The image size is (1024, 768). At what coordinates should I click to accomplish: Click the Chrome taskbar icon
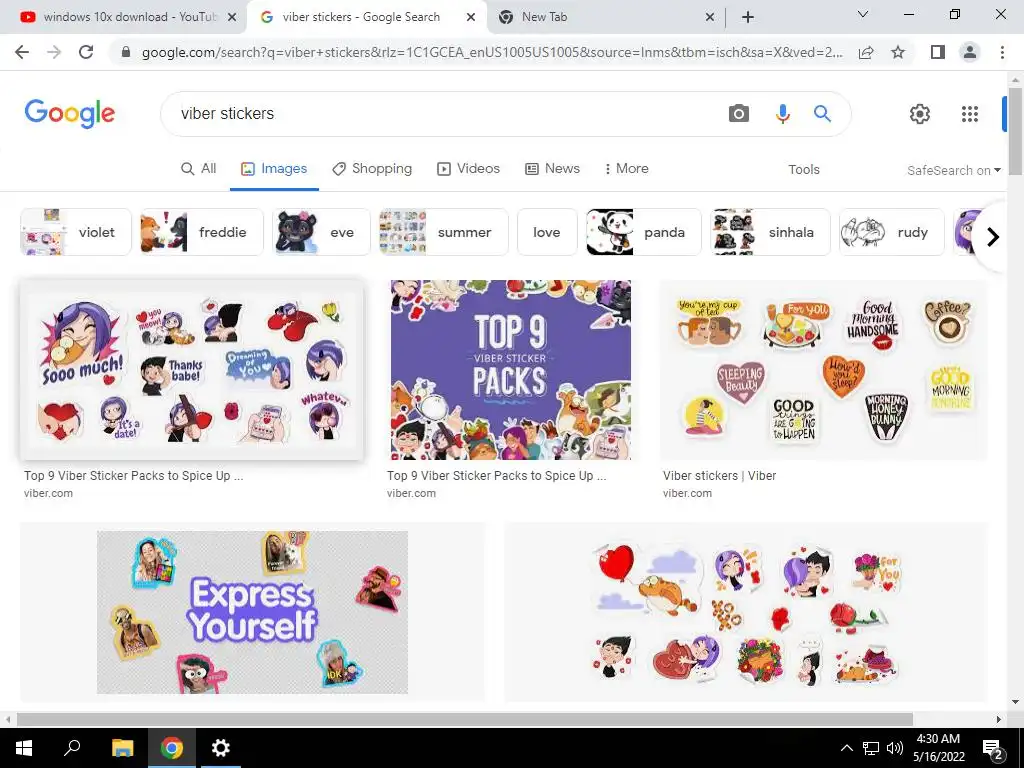(x=172, y=748)
